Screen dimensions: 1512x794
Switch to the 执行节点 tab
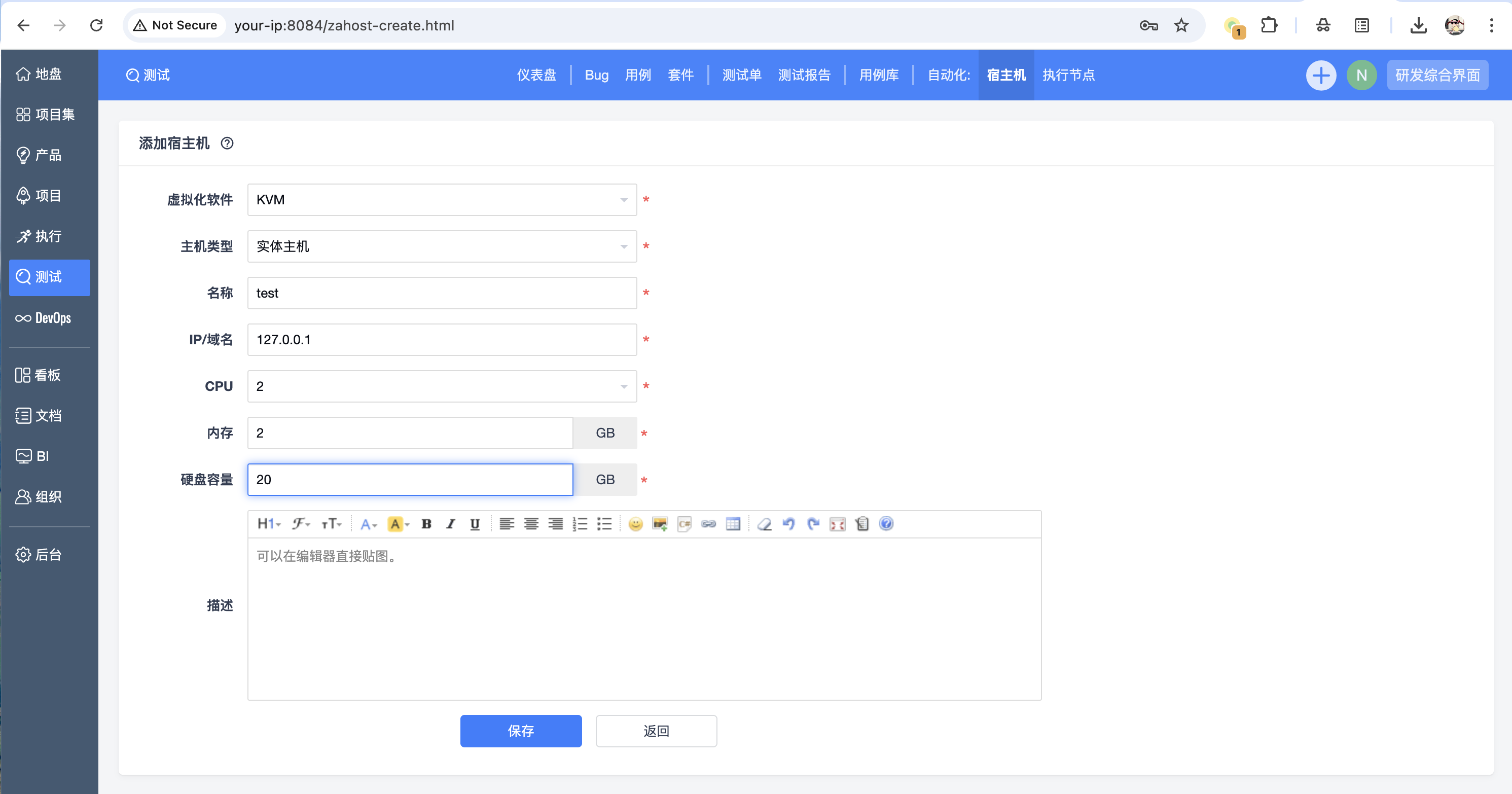[1068, 75]
